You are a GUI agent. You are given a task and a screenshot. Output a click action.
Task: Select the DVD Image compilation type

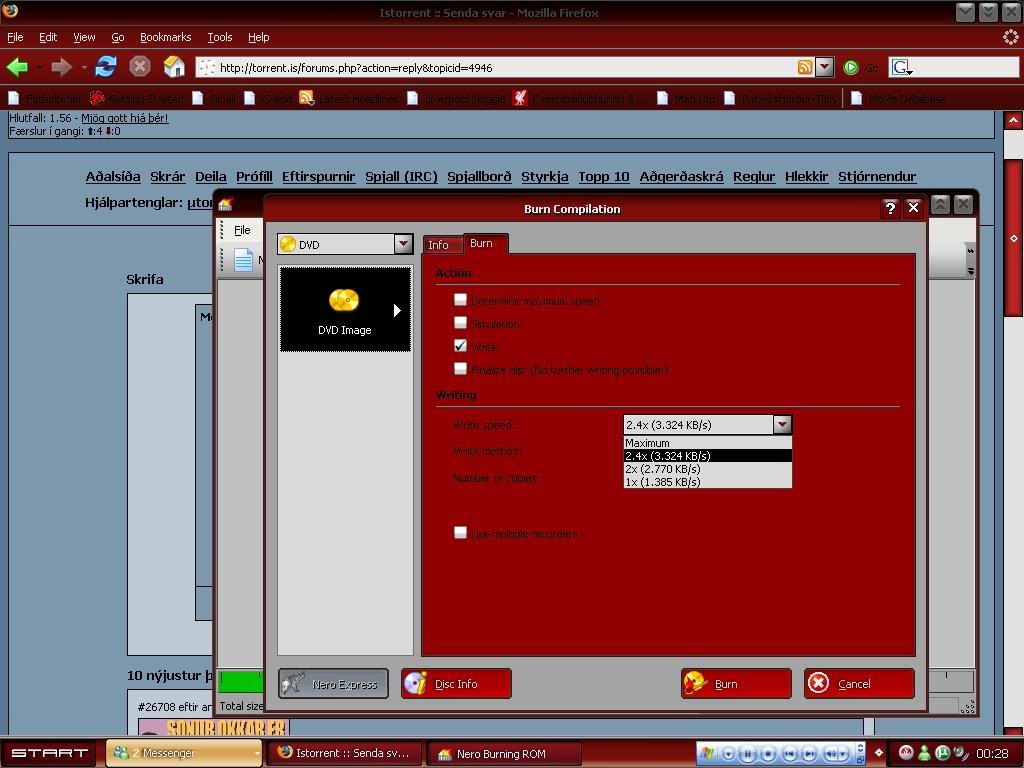(345, 310)
